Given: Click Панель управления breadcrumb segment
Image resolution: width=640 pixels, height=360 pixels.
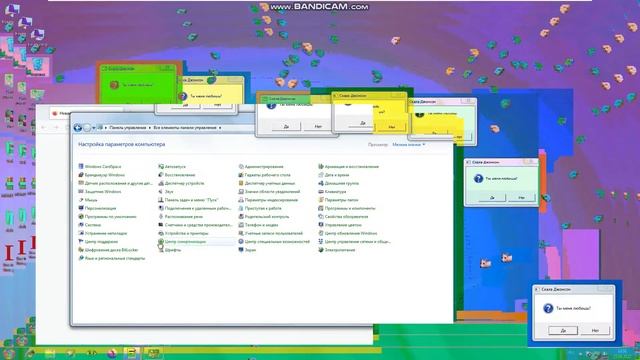Looking at the screenshot, I should [x=128, y=128].
